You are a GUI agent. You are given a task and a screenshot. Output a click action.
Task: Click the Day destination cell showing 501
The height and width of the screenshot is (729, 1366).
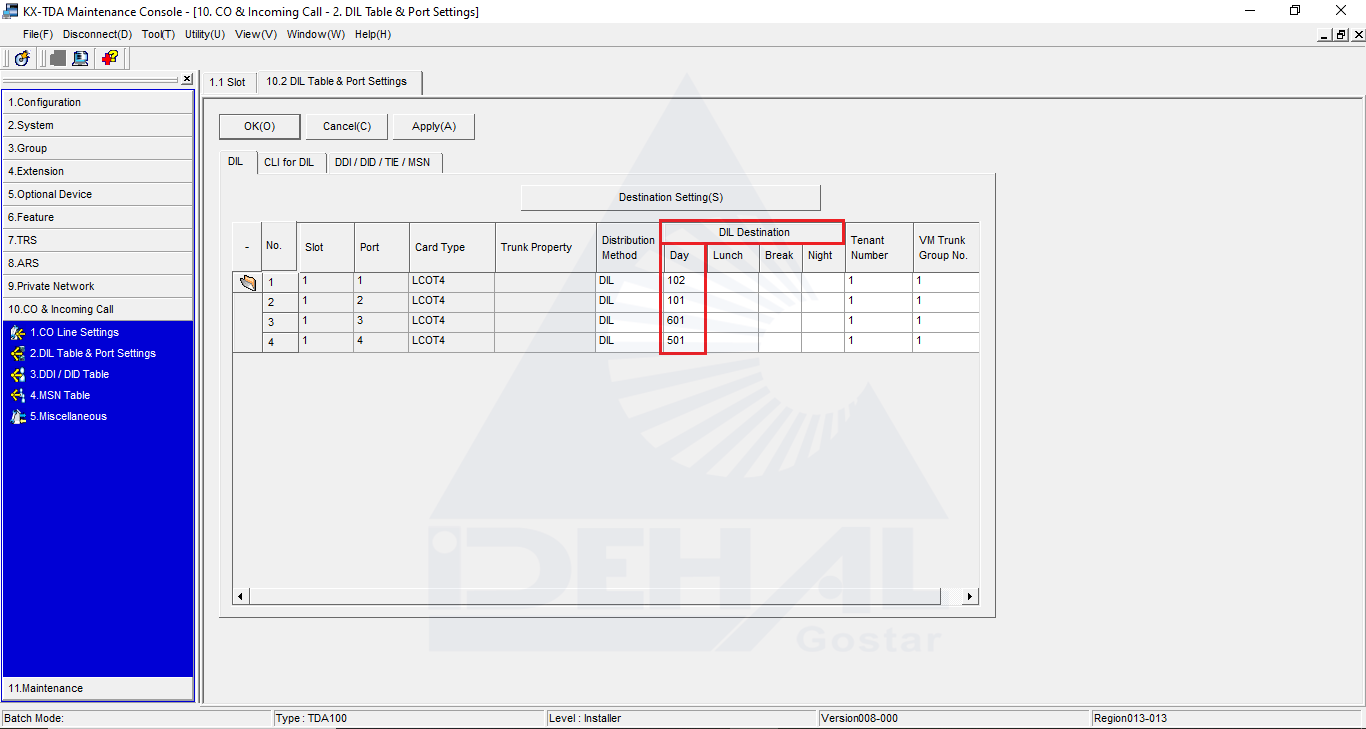(683, 341)
